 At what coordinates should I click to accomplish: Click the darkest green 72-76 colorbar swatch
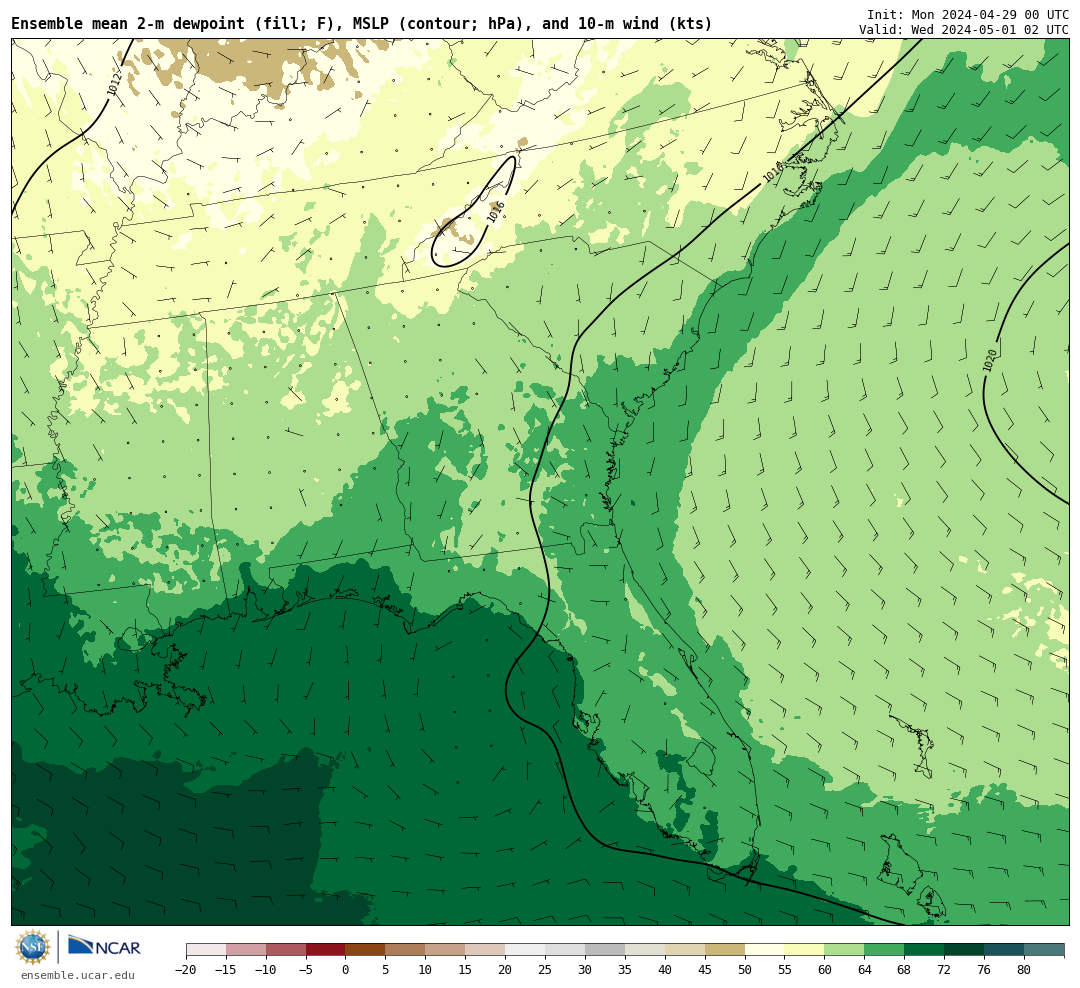[x=964, y=949]
